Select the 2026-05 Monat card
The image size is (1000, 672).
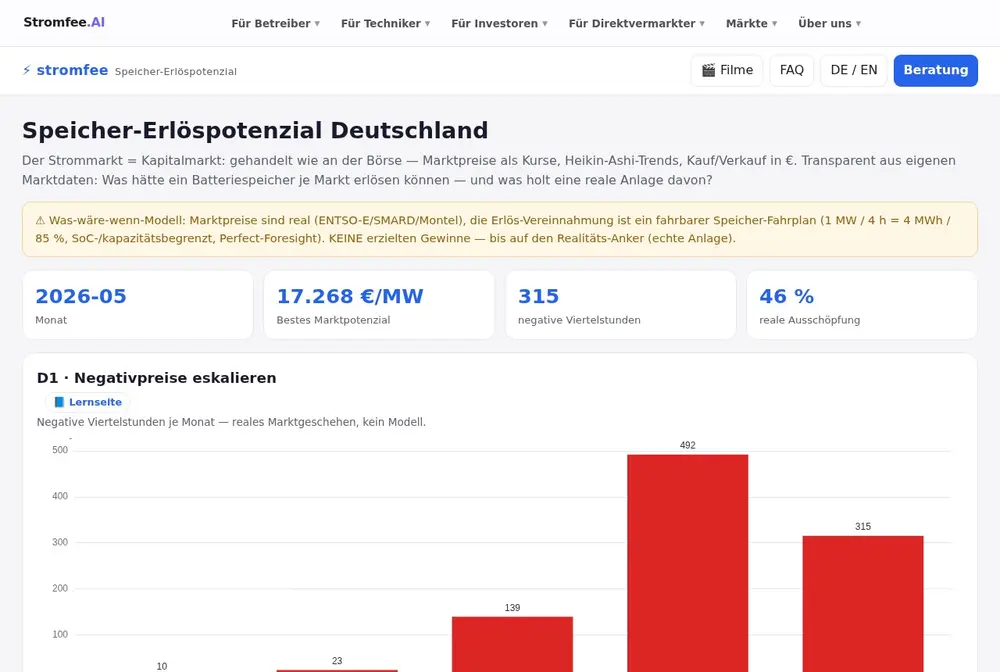point(138,305)
